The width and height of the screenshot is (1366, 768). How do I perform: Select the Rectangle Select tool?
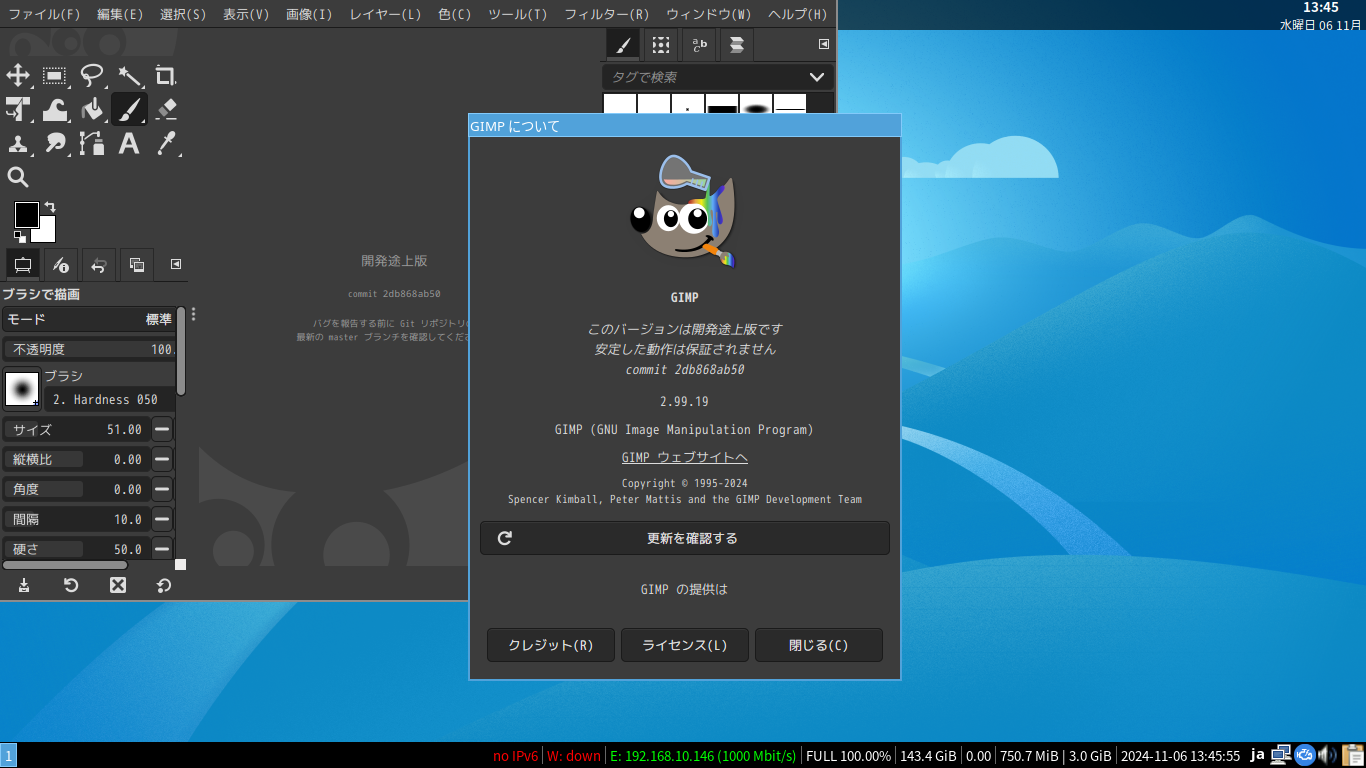tap(55, 75)
